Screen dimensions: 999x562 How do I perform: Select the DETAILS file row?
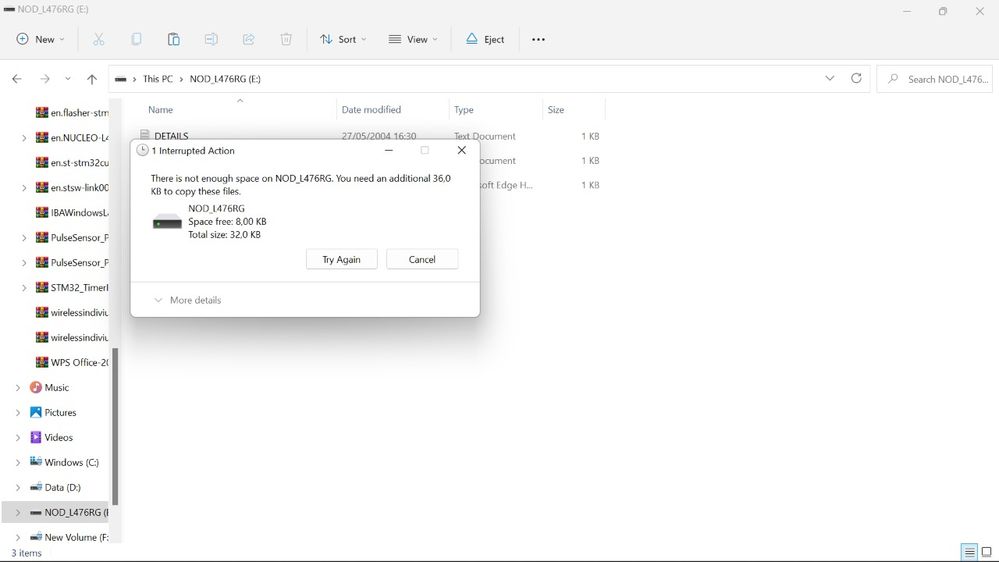coord(371,136)
